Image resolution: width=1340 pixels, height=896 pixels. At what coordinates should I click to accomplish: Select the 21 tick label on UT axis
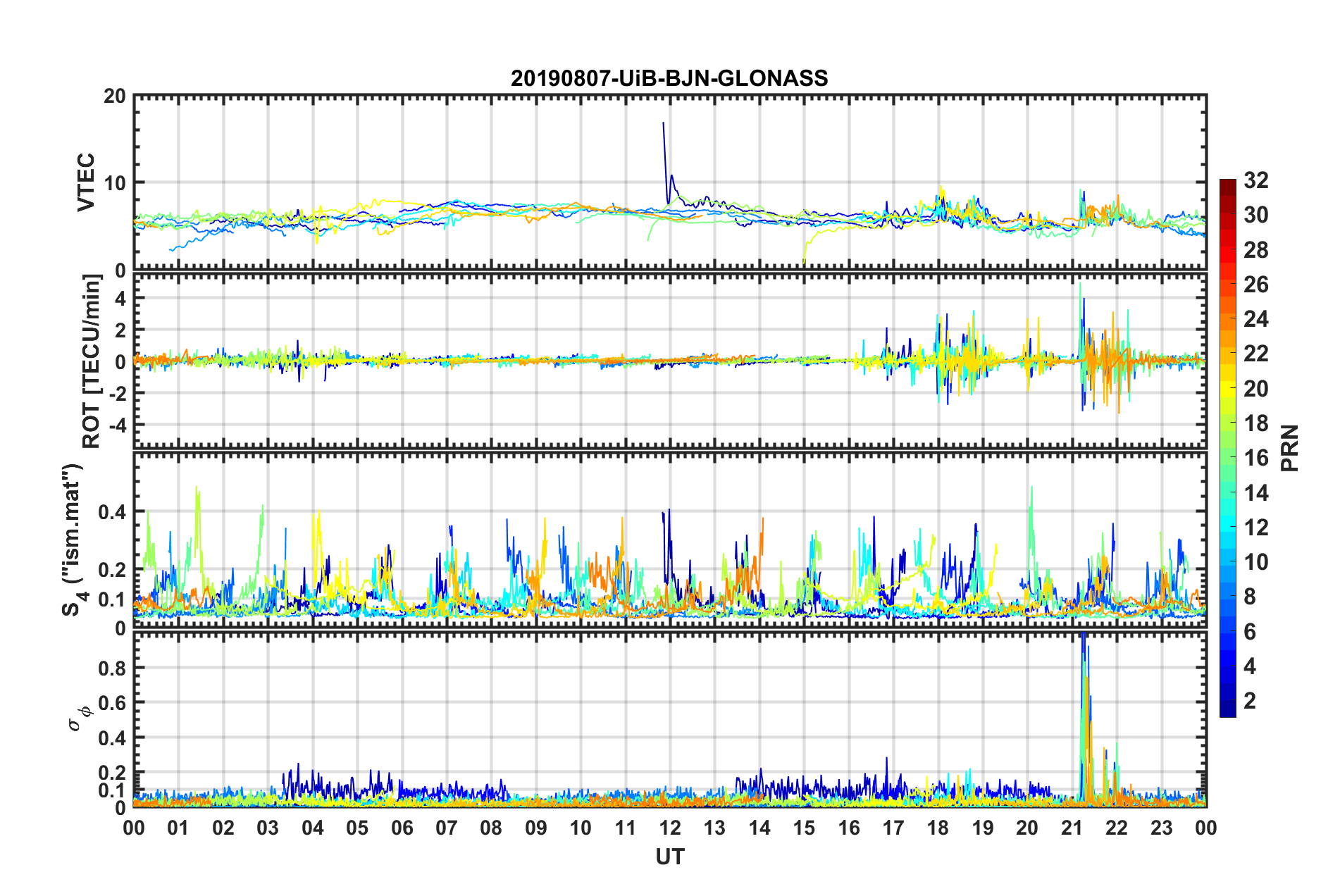pyautogui.click(x=1072, y=828)
